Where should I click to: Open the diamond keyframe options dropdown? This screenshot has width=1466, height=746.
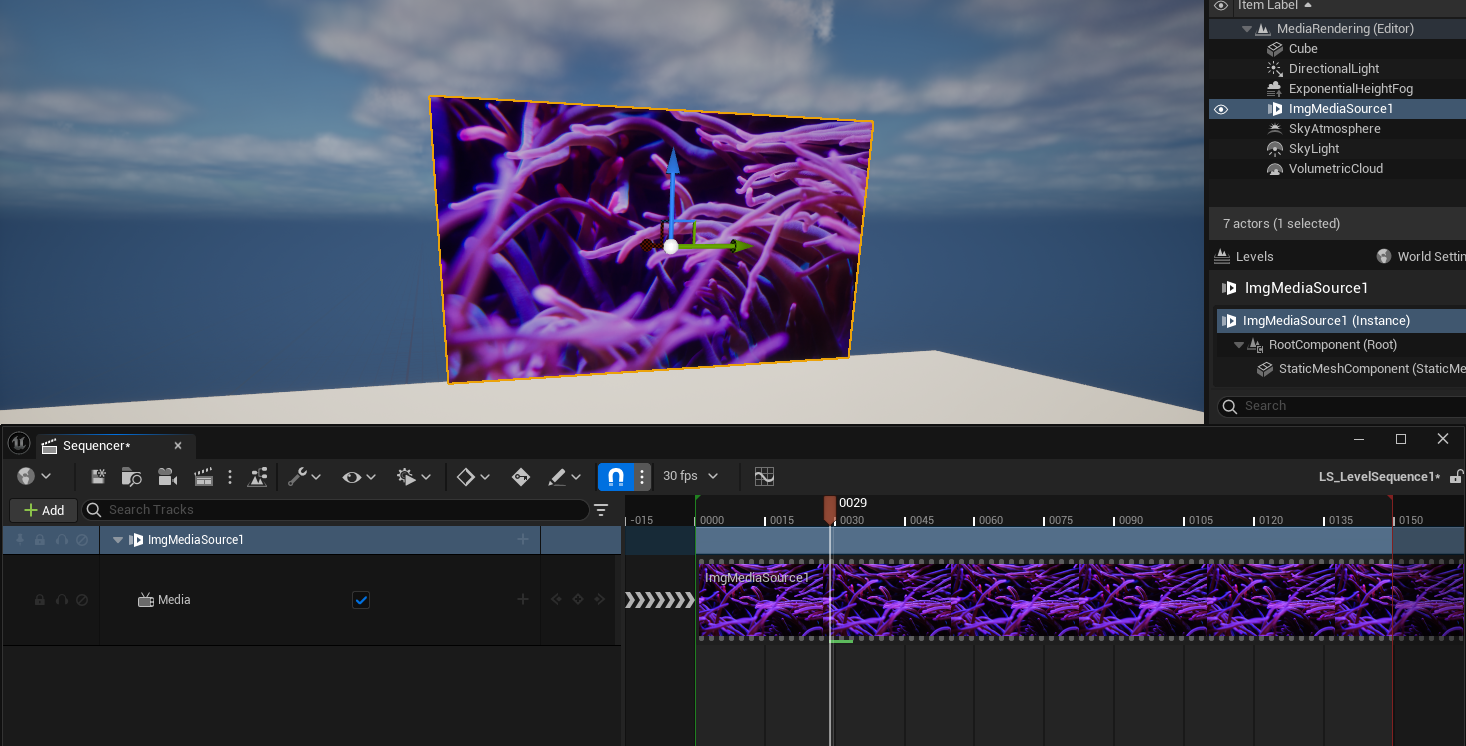pos(473,477)
